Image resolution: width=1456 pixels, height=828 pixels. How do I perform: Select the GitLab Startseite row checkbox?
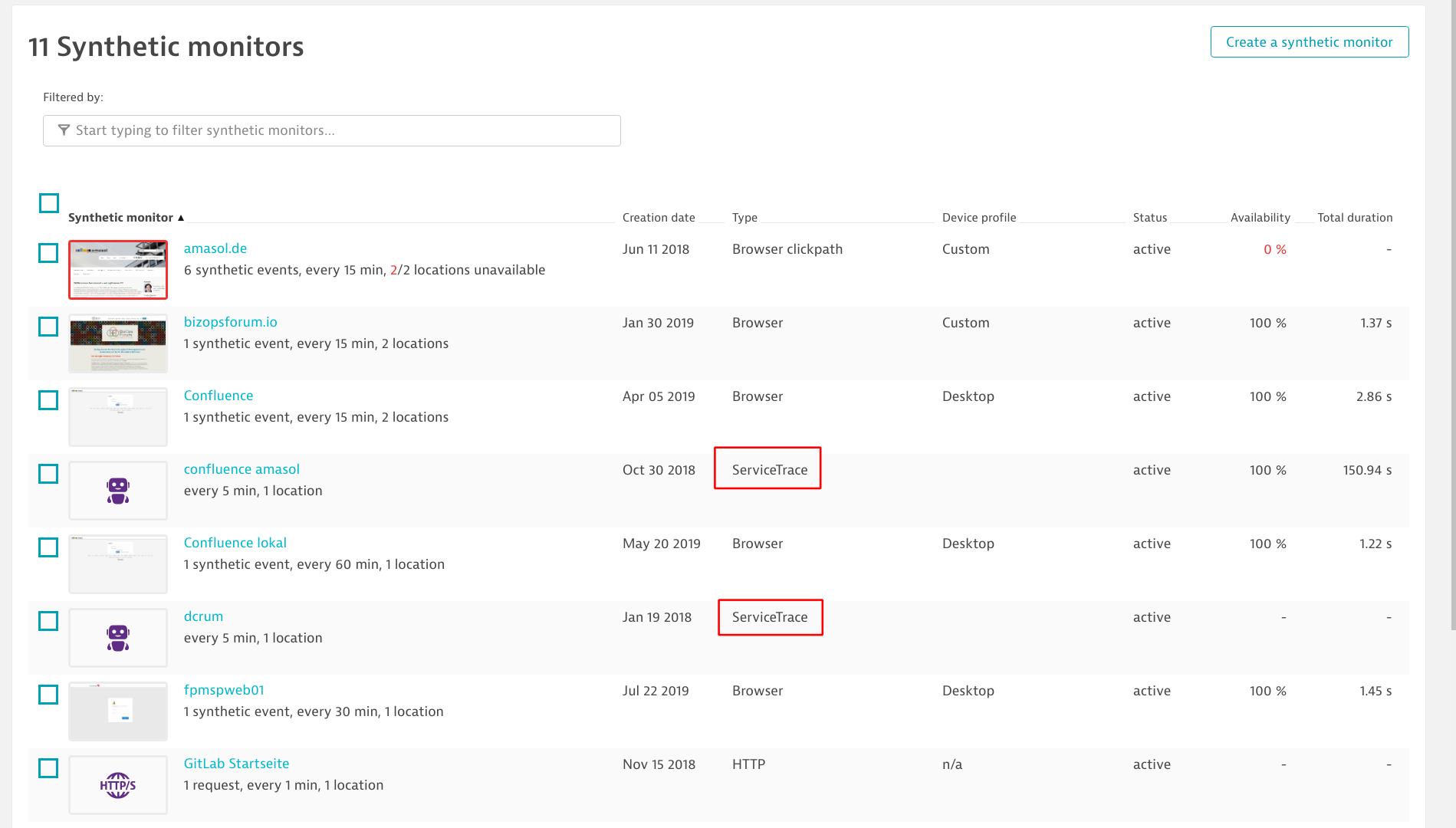pyautogui.click(x=48, y=768)
